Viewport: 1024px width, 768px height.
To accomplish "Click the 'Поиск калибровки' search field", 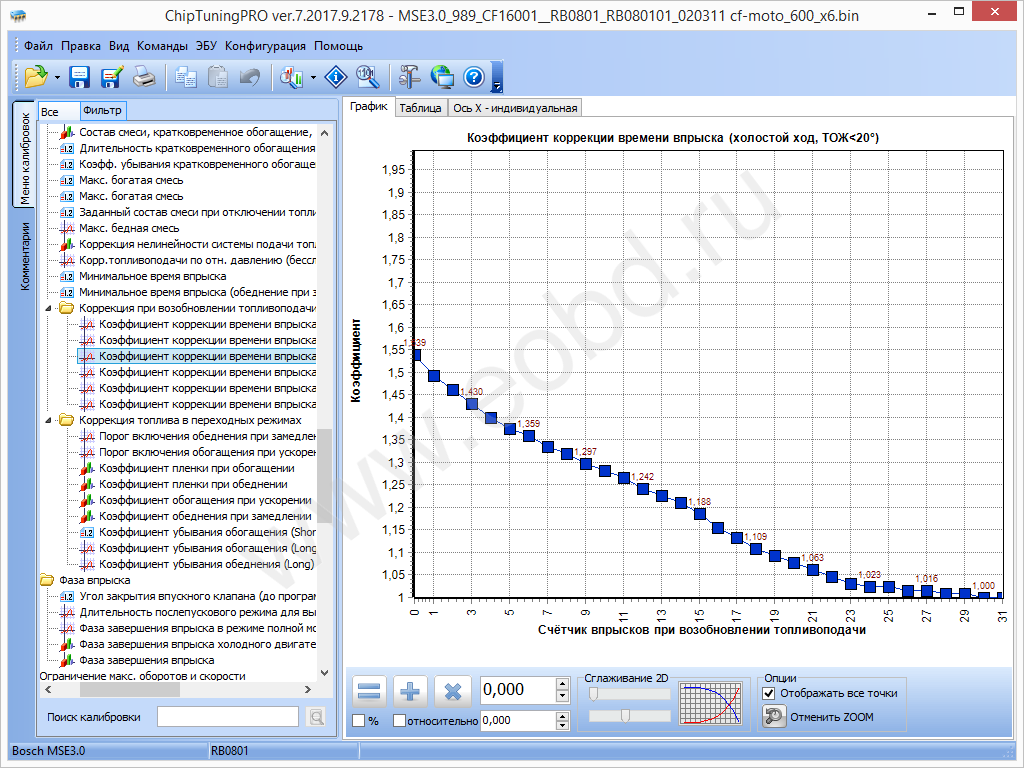I will 227,716.
